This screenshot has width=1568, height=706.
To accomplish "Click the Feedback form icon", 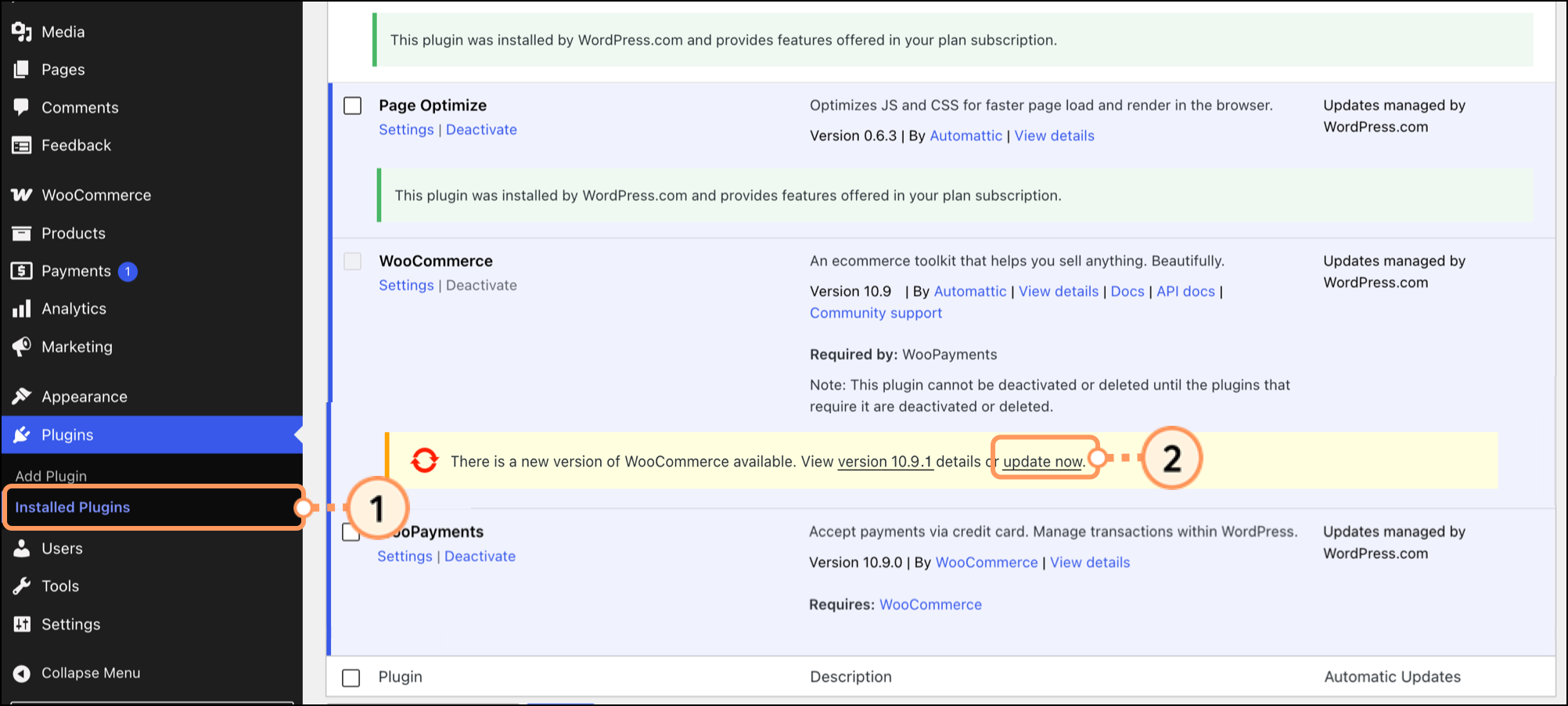I will point(21,146).
